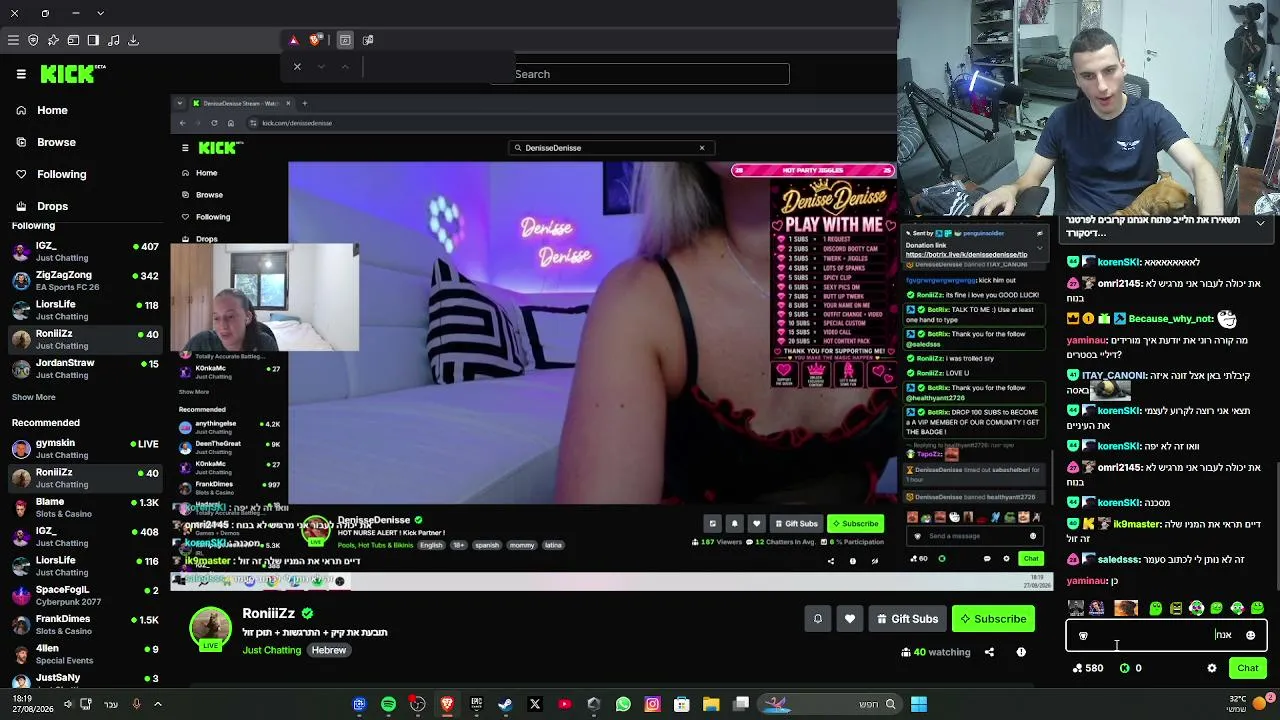Close the find bar with X
The width and height of the screenshot is (1280, 720).
[x=297, y=67]
